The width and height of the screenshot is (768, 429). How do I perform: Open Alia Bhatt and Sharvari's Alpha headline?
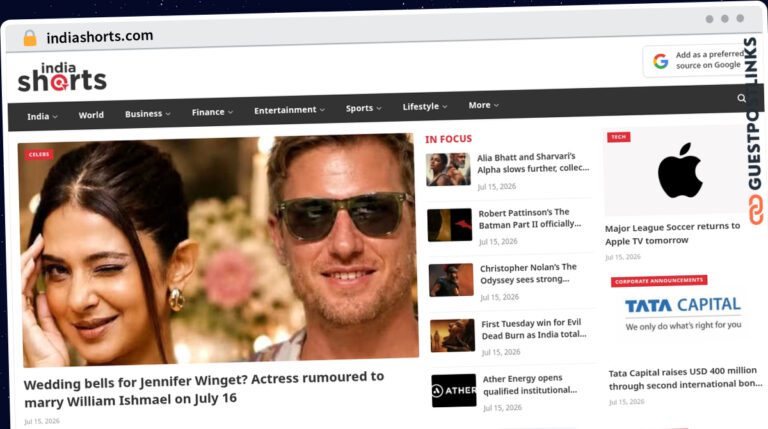(x=533, y=163)
